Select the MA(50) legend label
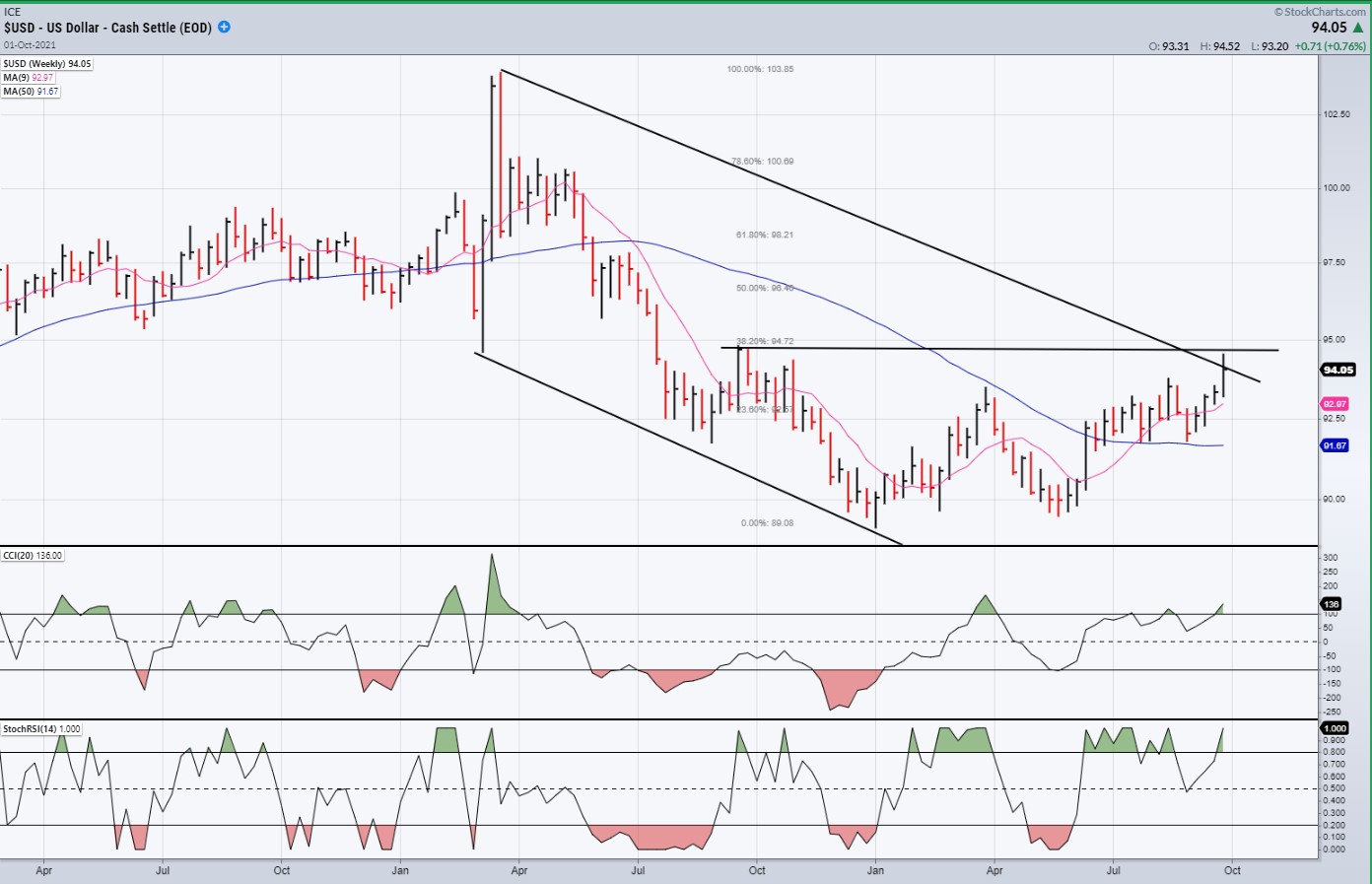The image size is (1372, 884). click(32, 92)
